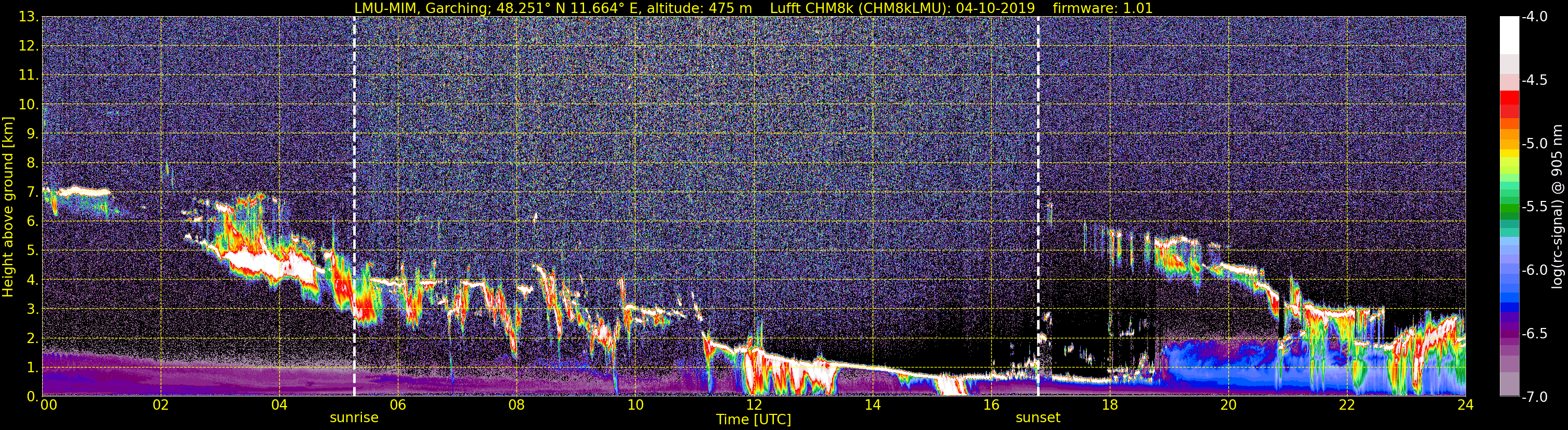Click the '1.' height tick label
The width and height of the screenshot is (1568, 430).
[32, 368]
